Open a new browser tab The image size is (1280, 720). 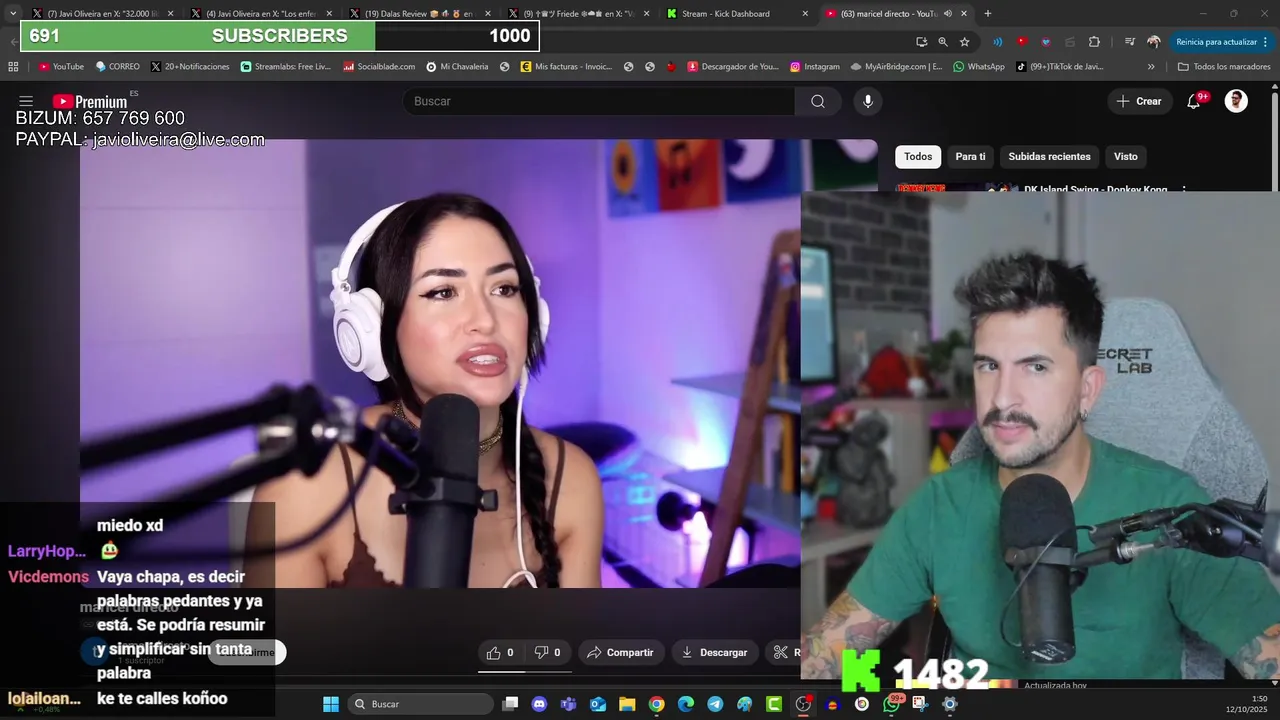point(988,14)
